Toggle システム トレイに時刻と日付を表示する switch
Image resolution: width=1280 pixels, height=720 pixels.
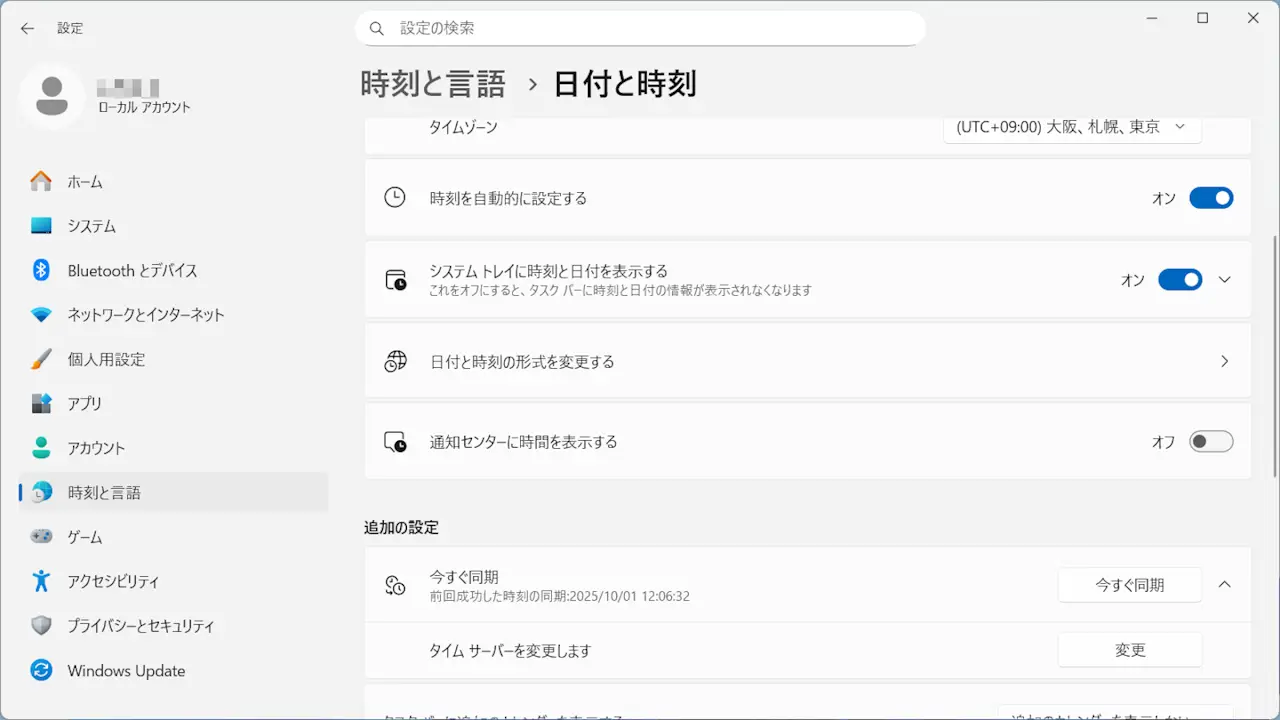coord(1179,280)
